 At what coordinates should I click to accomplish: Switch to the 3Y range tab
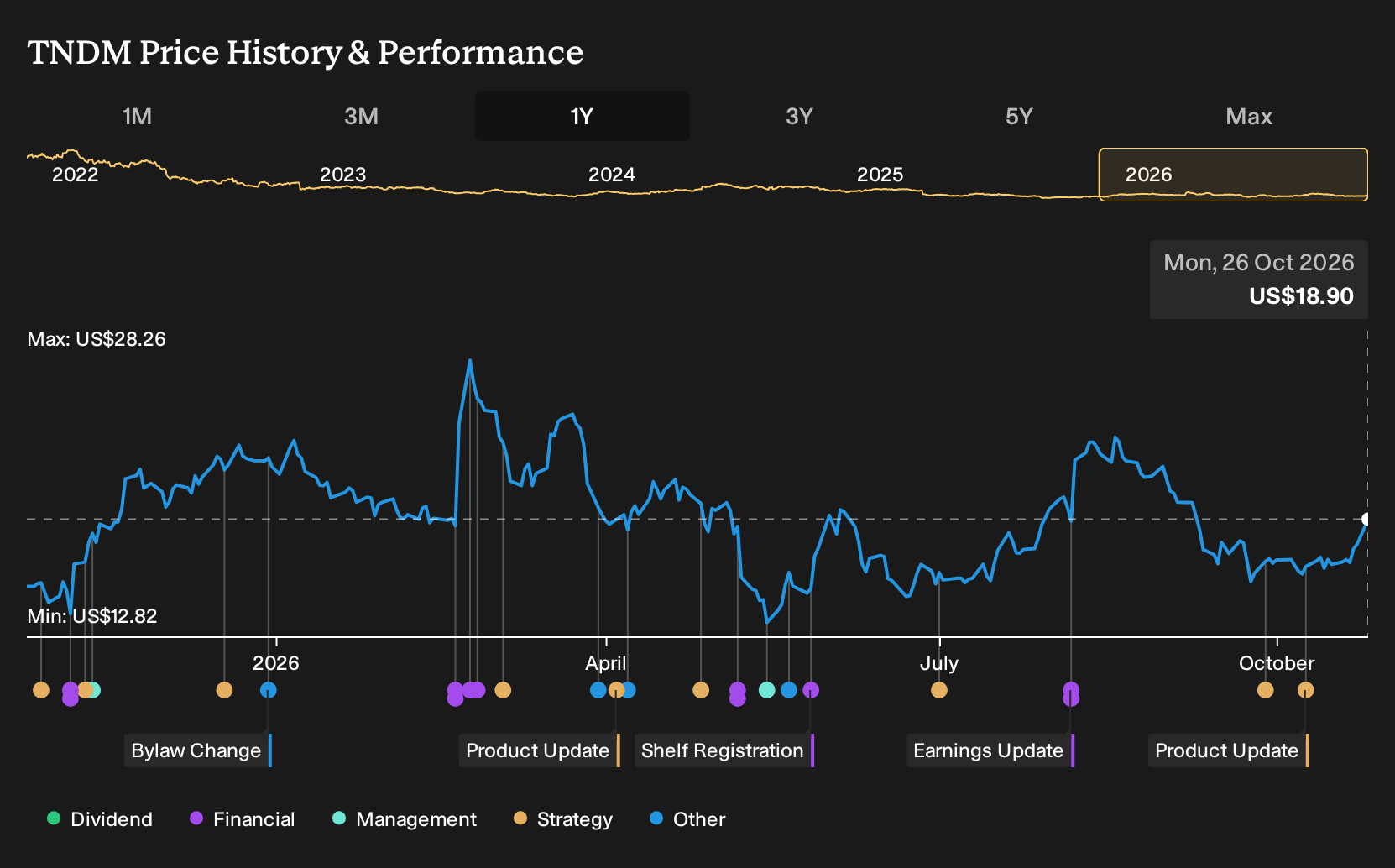(x=799, y=116)
